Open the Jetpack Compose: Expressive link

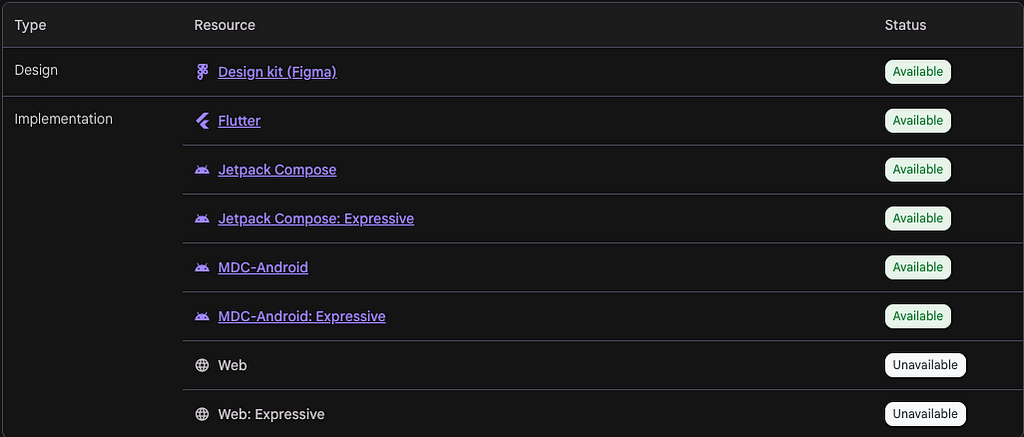pyautogui.click(x=316, y=219)
